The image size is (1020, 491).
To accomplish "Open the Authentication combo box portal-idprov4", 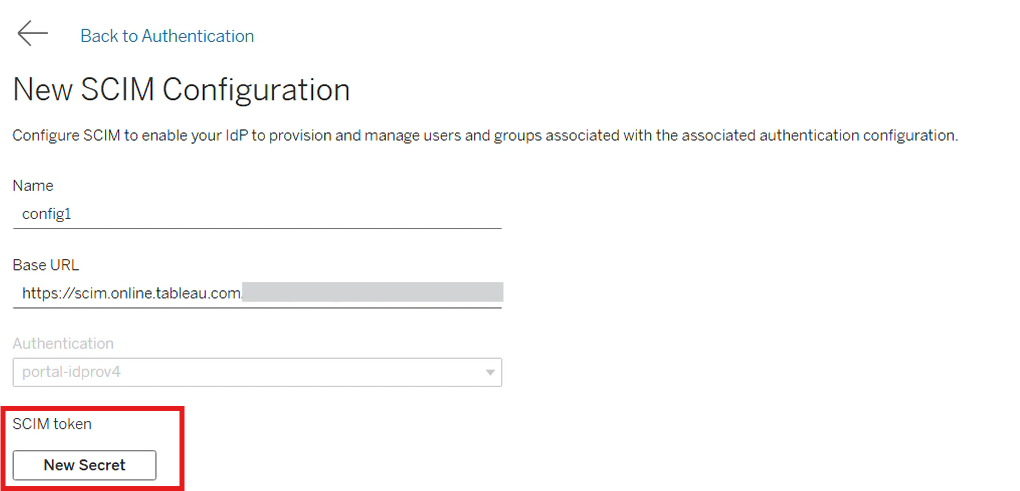I will click(x=257, y=373).
